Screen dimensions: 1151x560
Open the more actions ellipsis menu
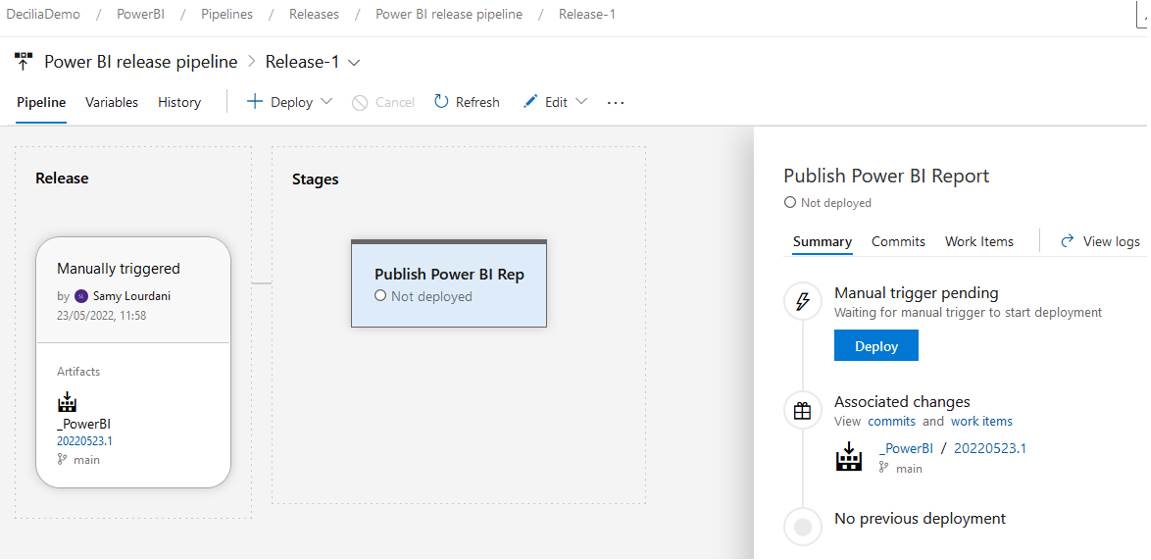[x=616, y=103]
